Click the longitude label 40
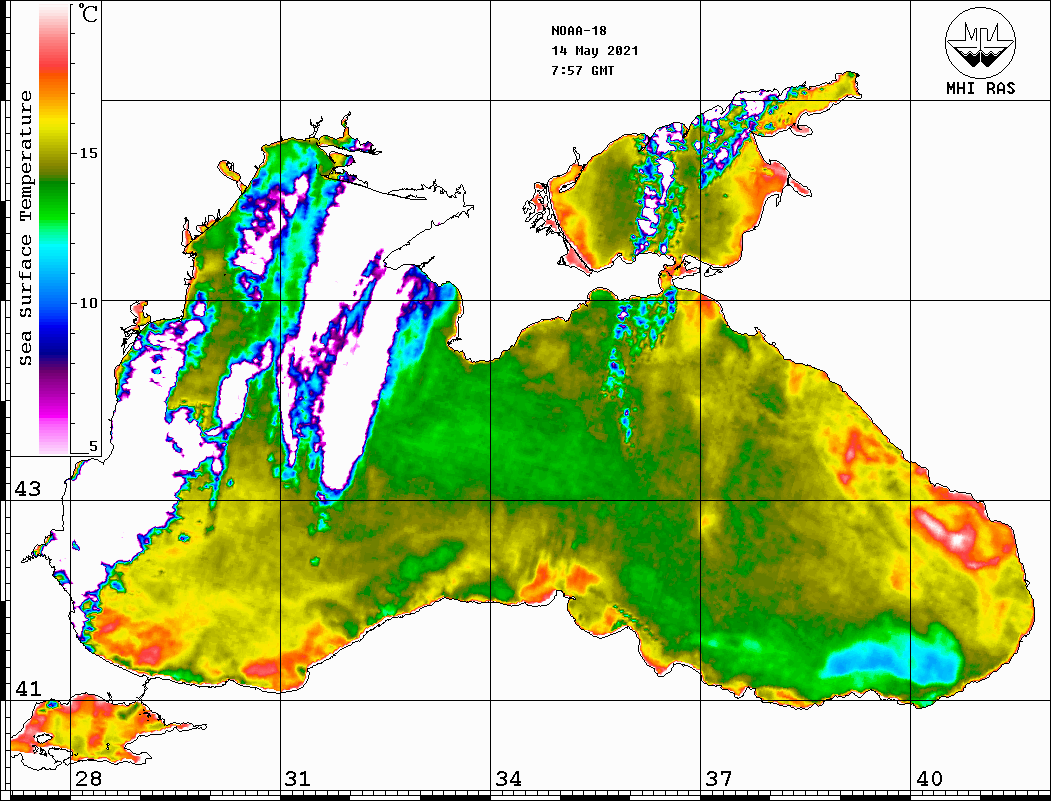 pyautogui.click(x=929, y=778)
